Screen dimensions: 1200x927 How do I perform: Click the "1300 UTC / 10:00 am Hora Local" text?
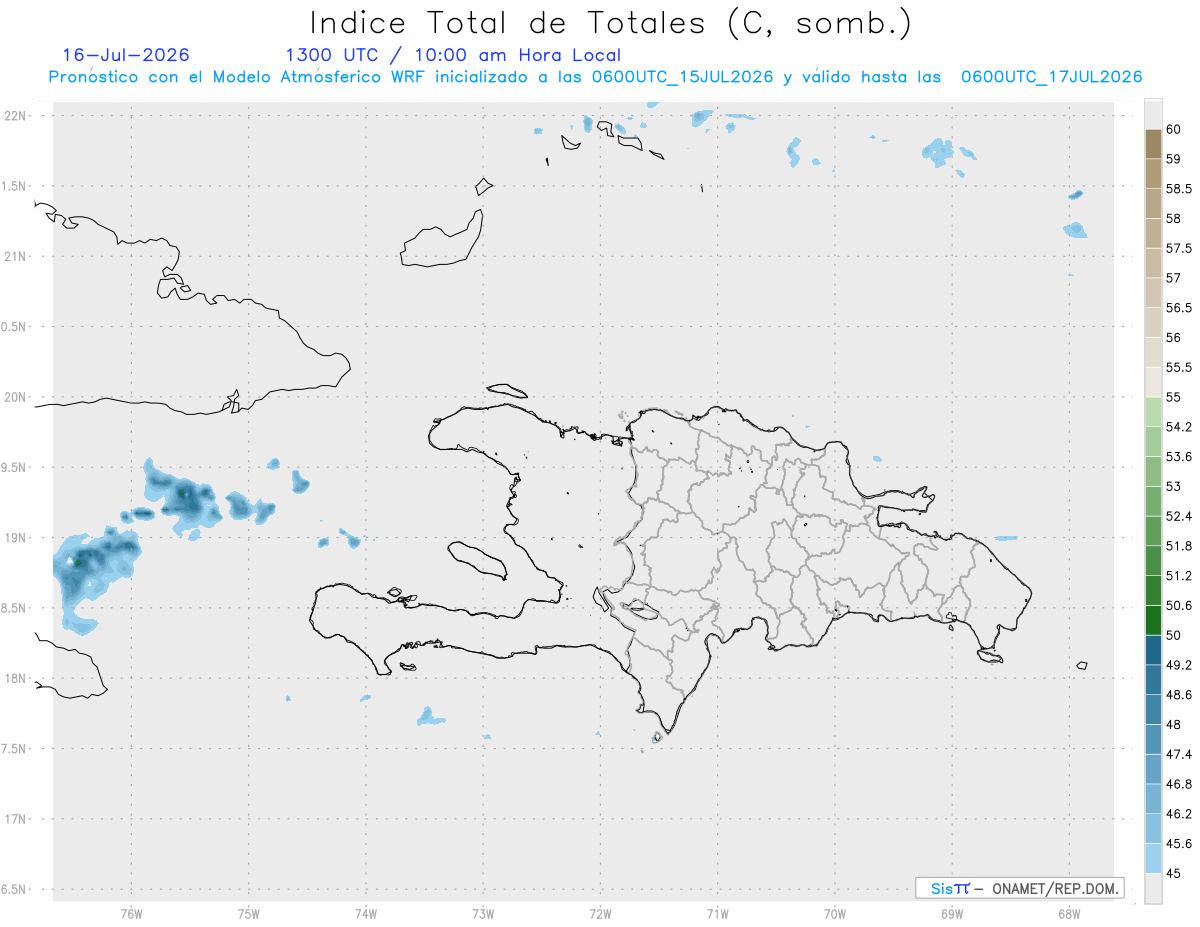(453, 55)
